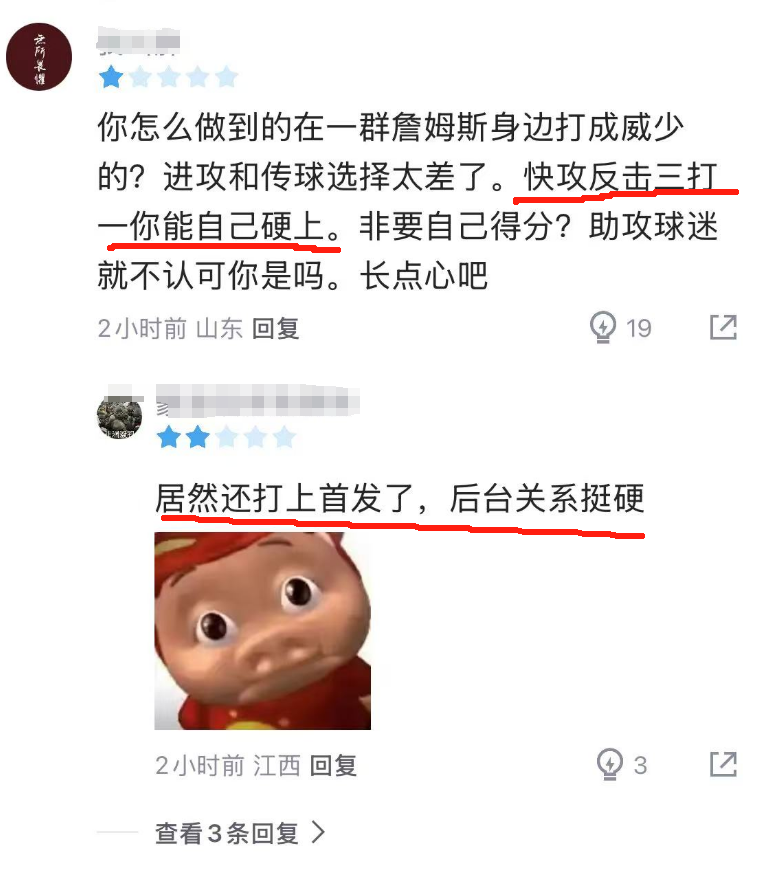Open the second commenter's small round avatar
This screenshot has width=761, height=869.
(119, 417)
